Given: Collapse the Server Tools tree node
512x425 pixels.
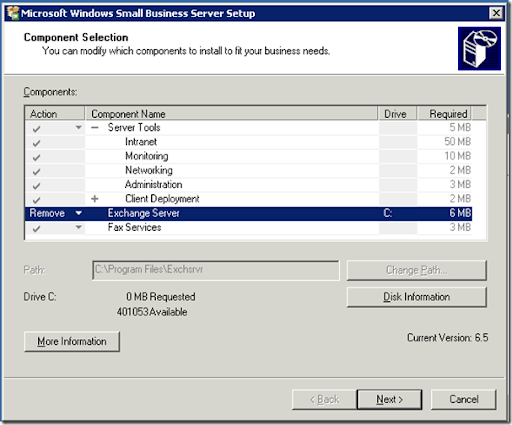Looking at the screenshot, I should pos(95,128).
